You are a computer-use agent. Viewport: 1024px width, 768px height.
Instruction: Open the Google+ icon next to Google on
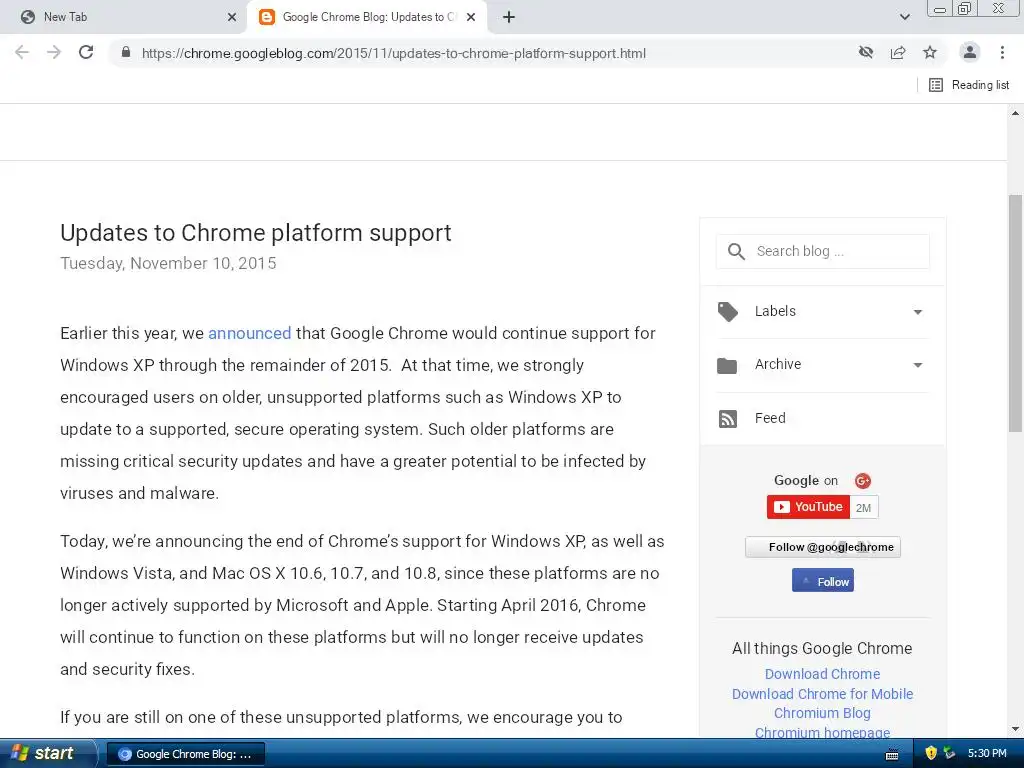point(863,481)
